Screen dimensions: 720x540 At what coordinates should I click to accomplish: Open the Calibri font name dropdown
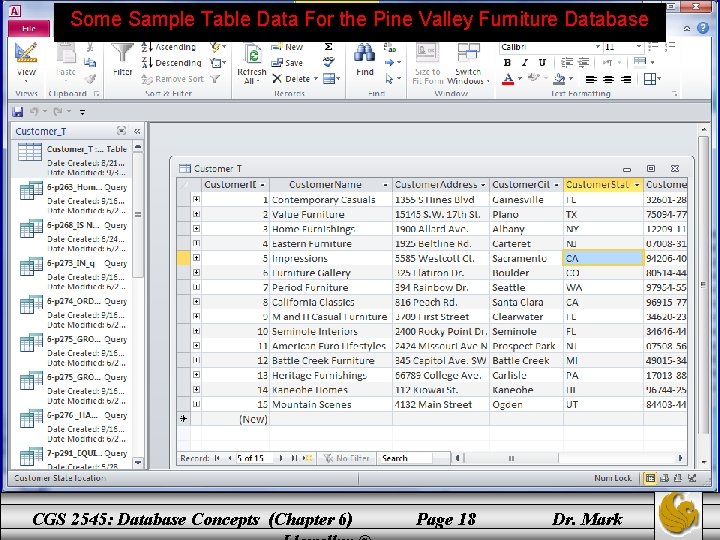pyautogui.click(x=598, y=46)
